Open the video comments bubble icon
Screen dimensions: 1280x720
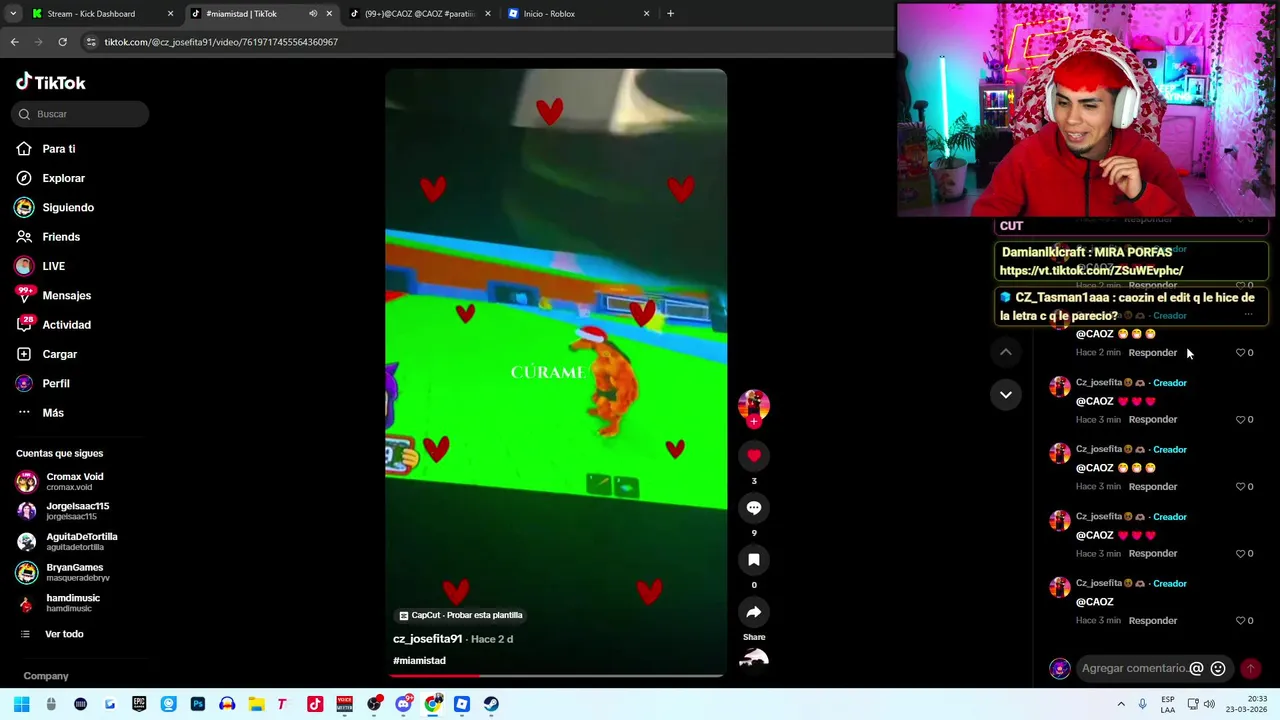point(754,508)
